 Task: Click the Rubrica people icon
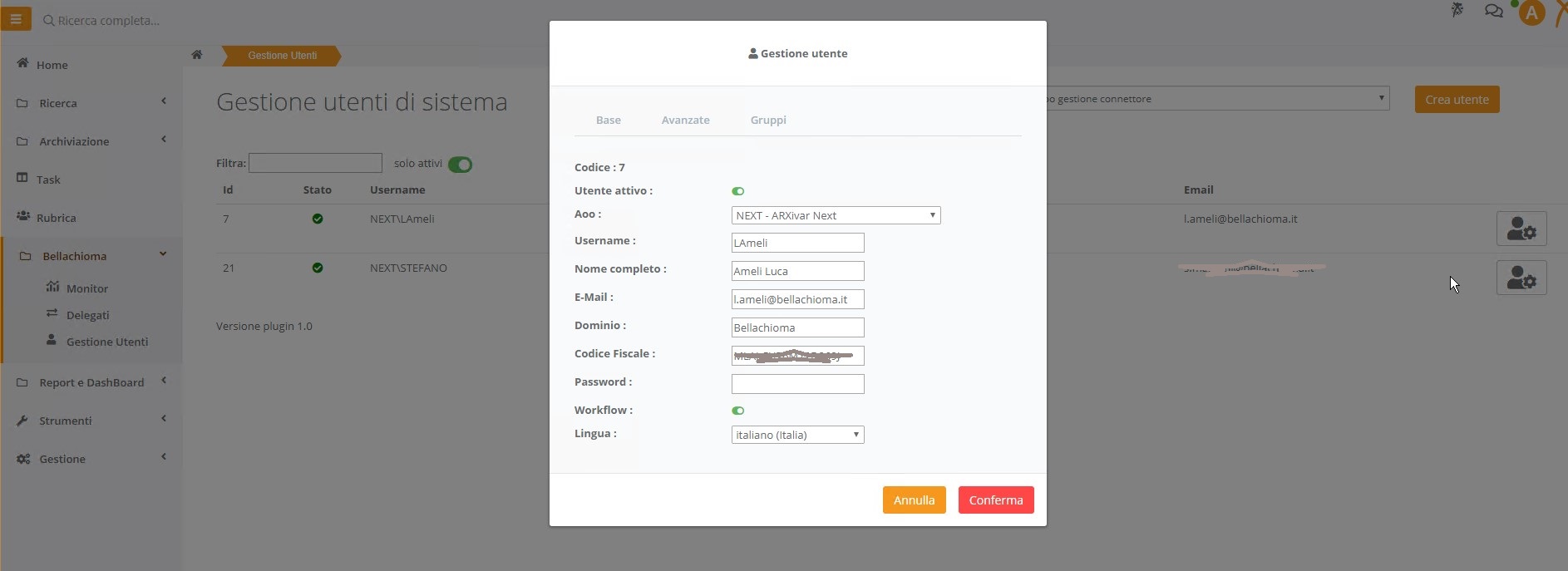(22, 216)
